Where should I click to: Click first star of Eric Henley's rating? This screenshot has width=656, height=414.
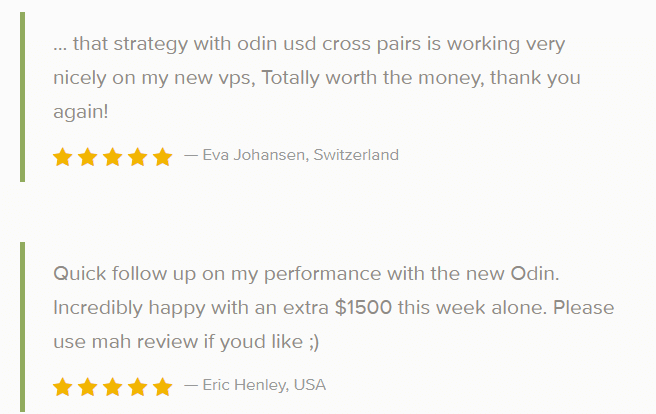(x=63, y=387)
